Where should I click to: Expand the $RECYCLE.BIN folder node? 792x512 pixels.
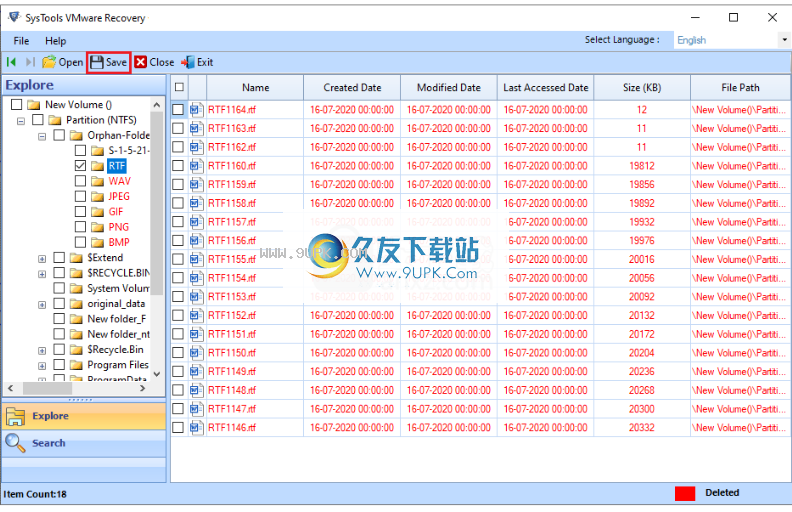click(42, 274)
